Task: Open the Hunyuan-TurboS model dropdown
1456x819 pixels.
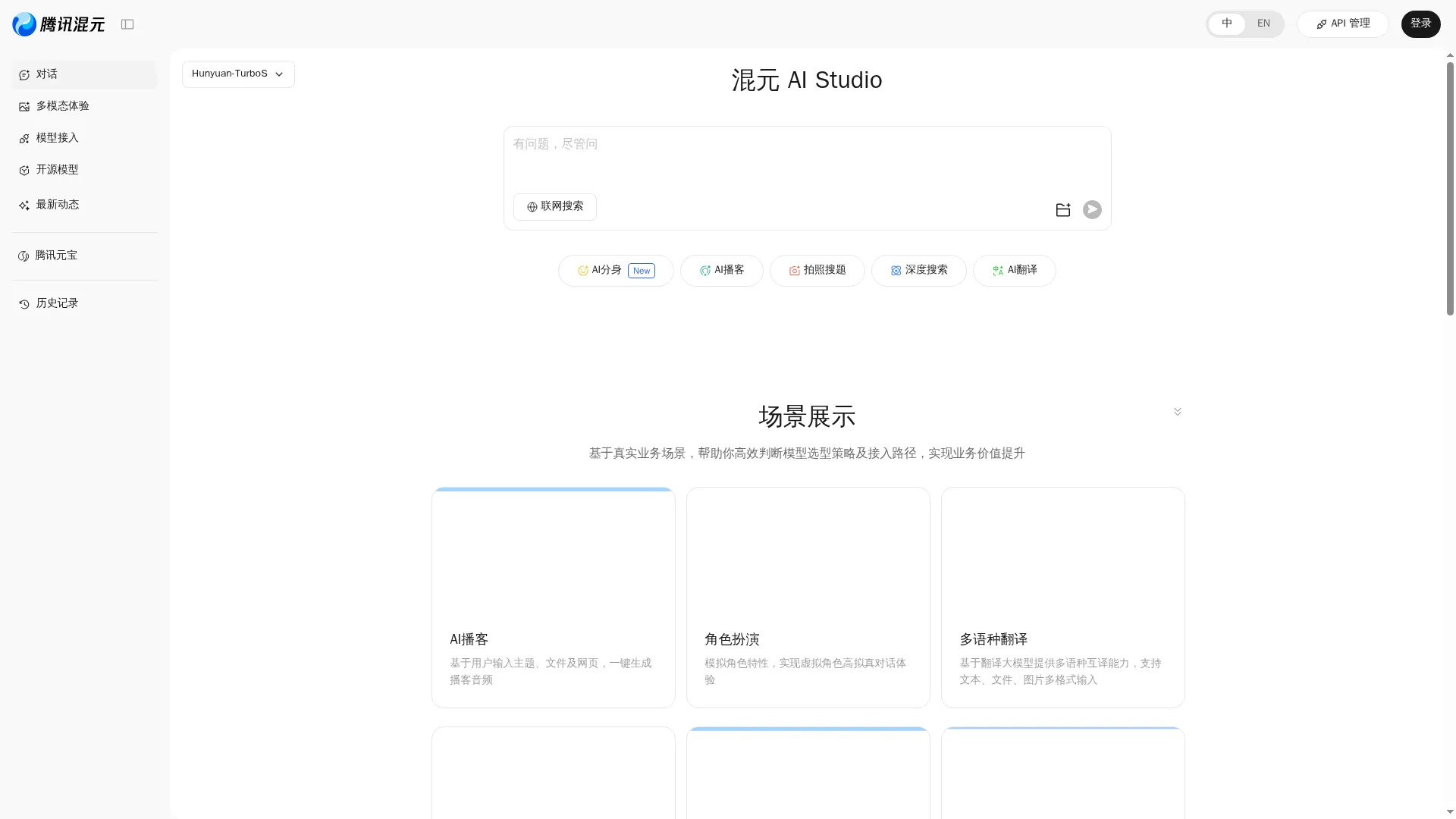Action: coord(237,74)
